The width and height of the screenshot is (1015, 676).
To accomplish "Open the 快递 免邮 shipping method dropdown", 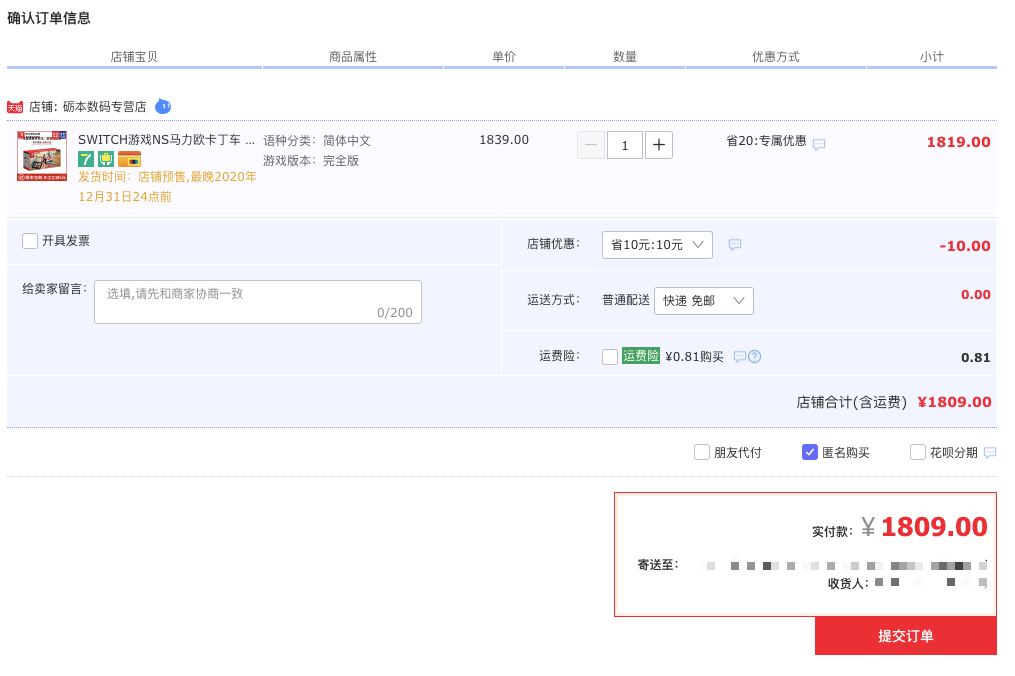I will pyautogui.click(x=704, y=300).
